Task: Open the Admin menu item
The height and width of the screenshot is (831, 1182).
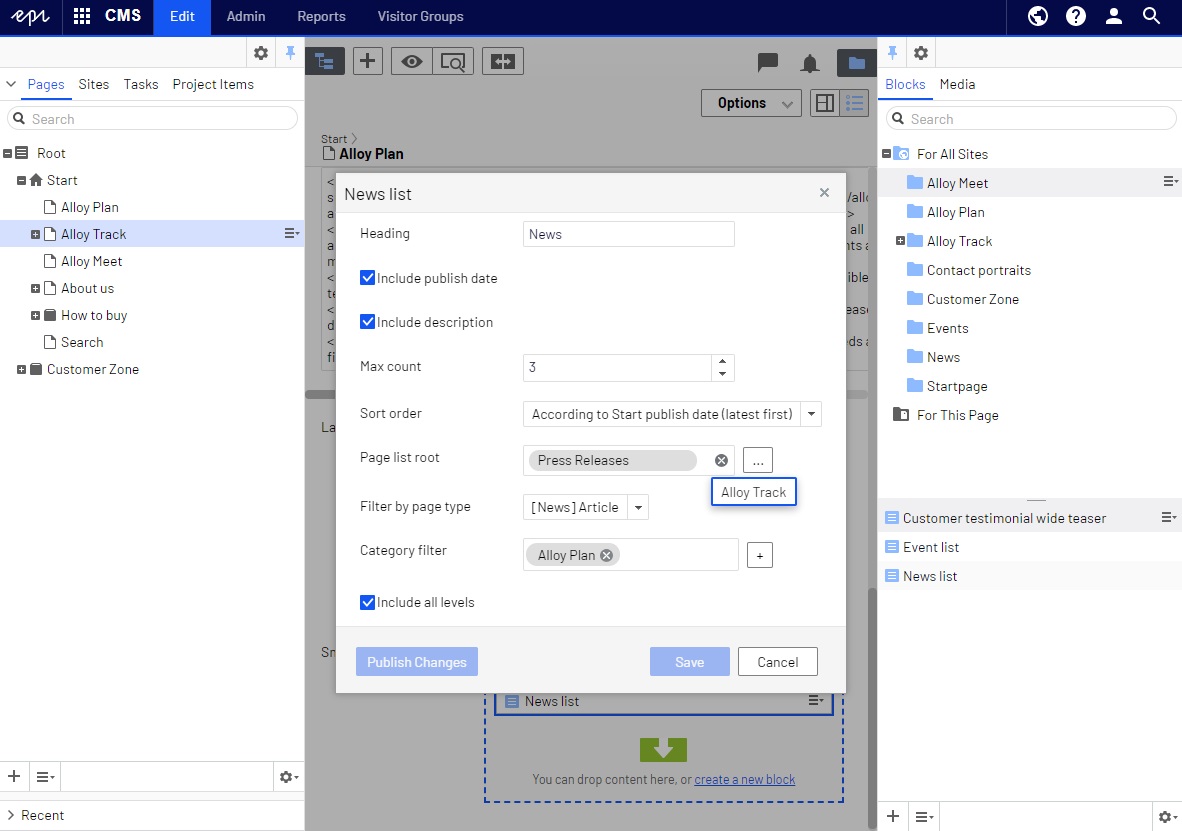Action: [x=246, y=16]
